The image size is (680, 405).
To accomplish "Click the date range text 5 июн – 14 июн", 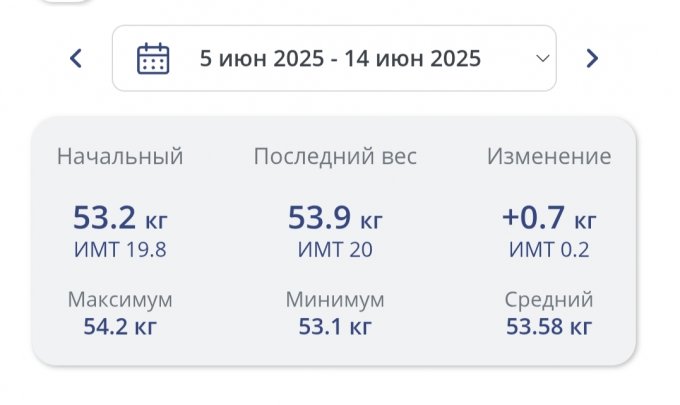I will click(340, 58).
